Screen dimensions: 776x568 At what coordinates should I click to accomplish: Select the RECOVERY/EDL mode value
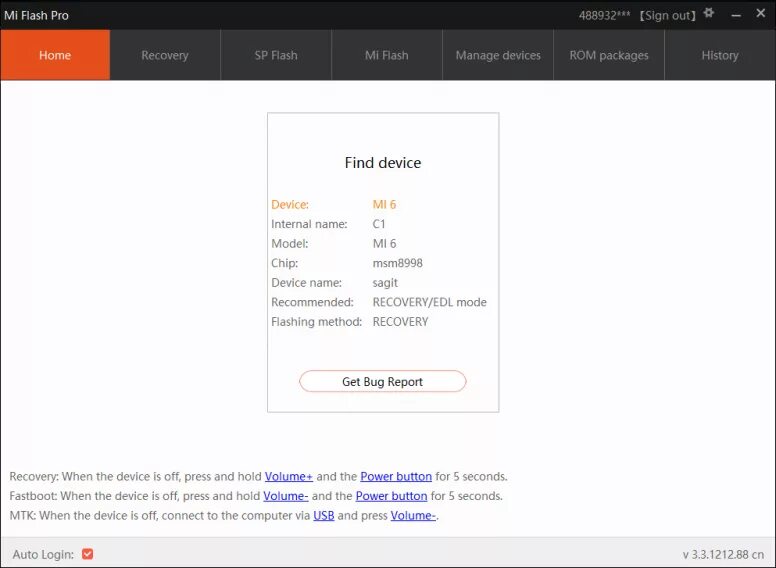(430, 302)
